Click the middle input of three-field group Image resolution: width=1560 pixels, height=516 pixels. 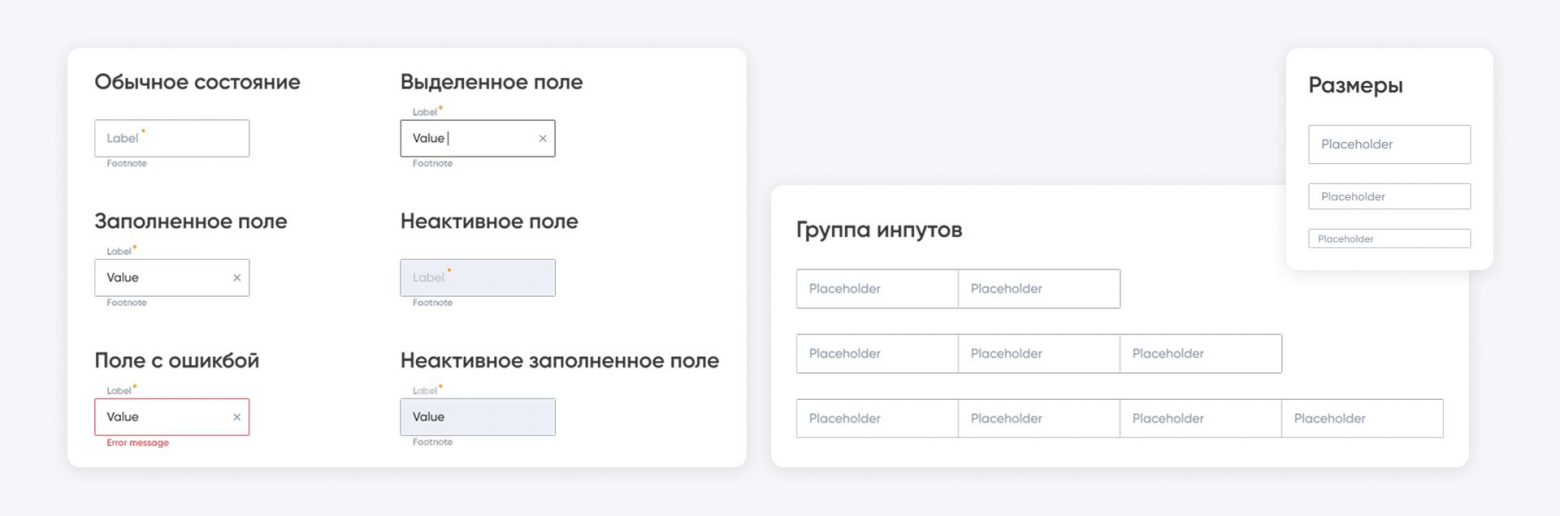click(x=1039, y=354)
